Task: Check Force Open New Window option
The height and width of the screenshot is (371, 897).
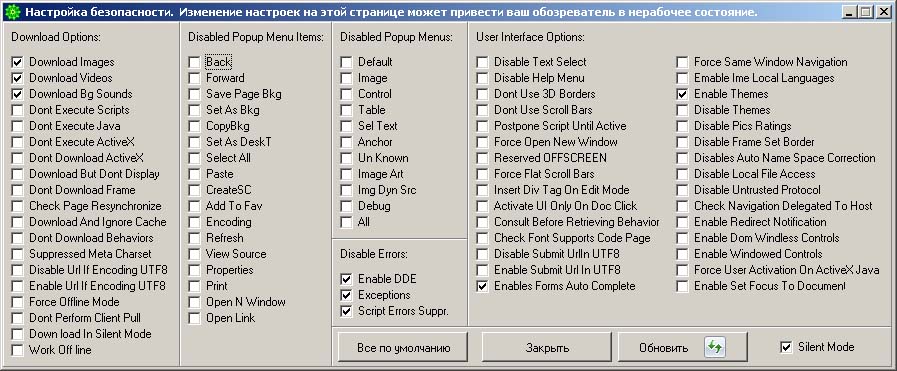Action: pyautogui.click(x=482, y=142)
